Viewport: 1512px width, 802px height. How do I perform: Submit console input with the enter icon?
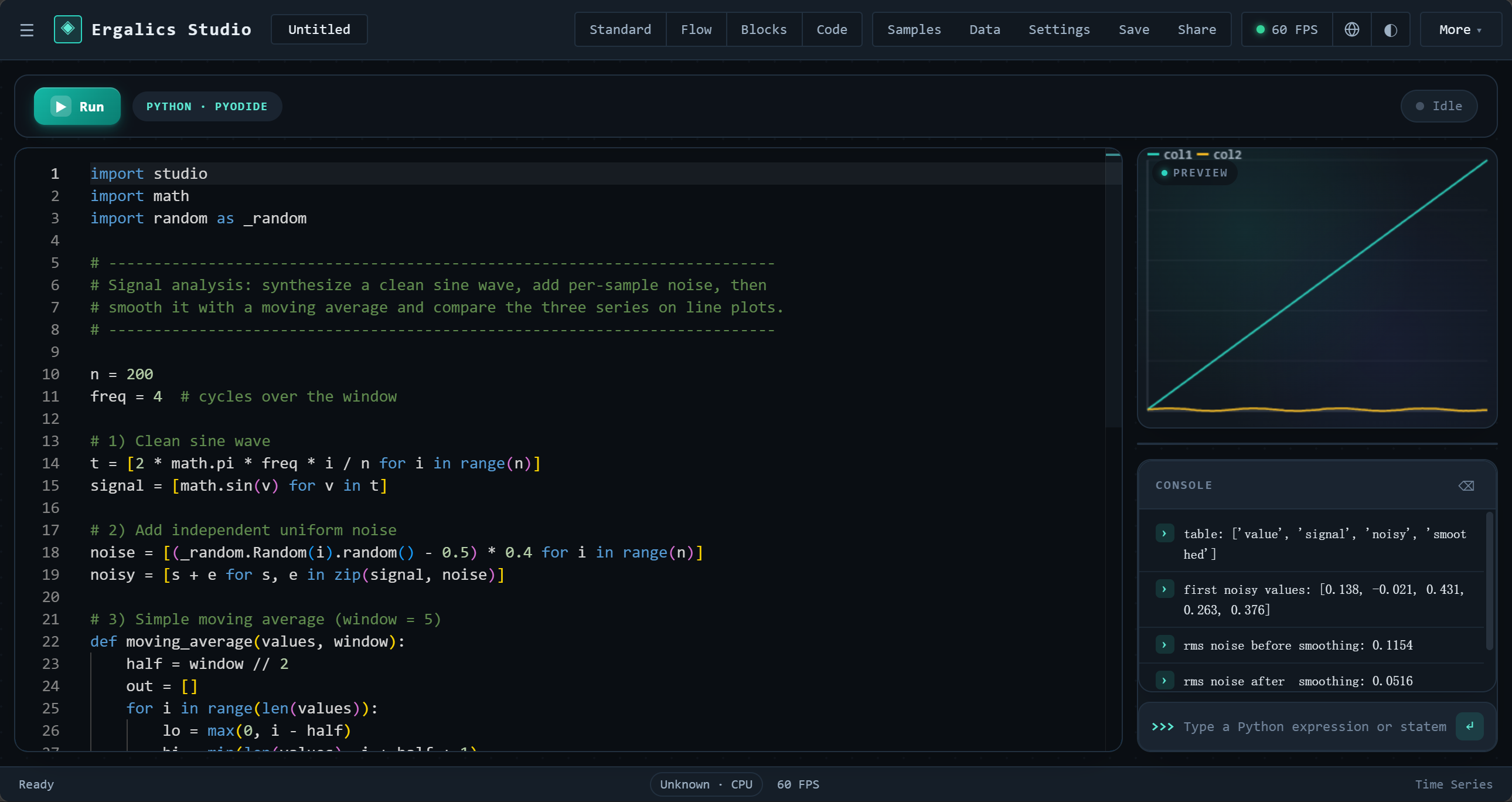(x=1470, y=726)
